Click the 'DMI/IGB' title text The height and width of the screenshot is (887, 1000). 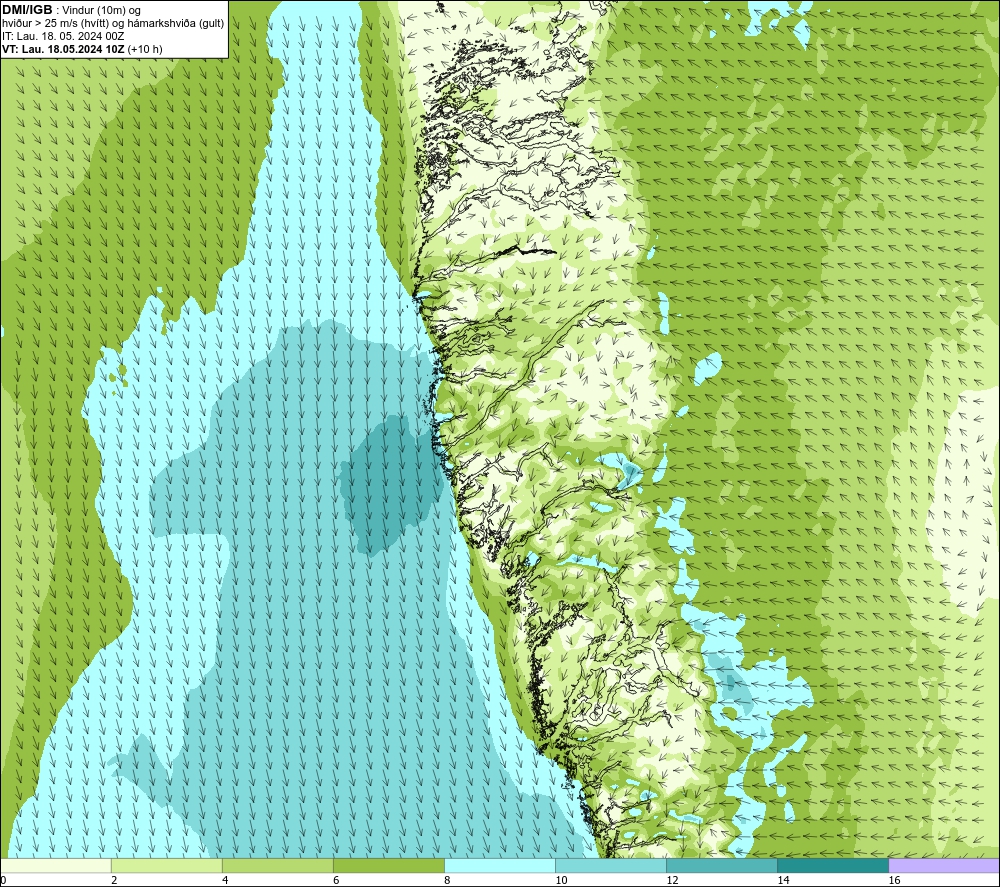coord(27,10)
